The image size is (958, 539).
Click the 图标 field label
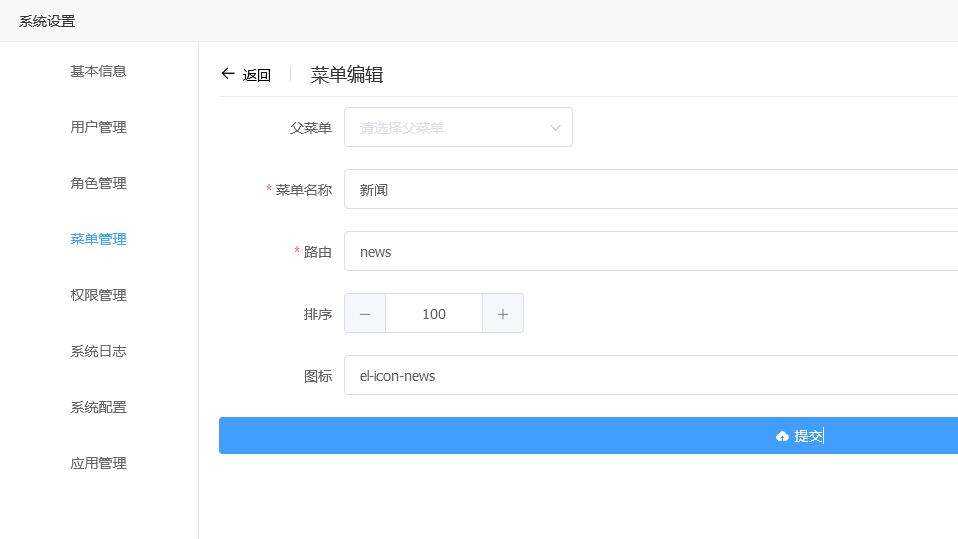[318, 376]
